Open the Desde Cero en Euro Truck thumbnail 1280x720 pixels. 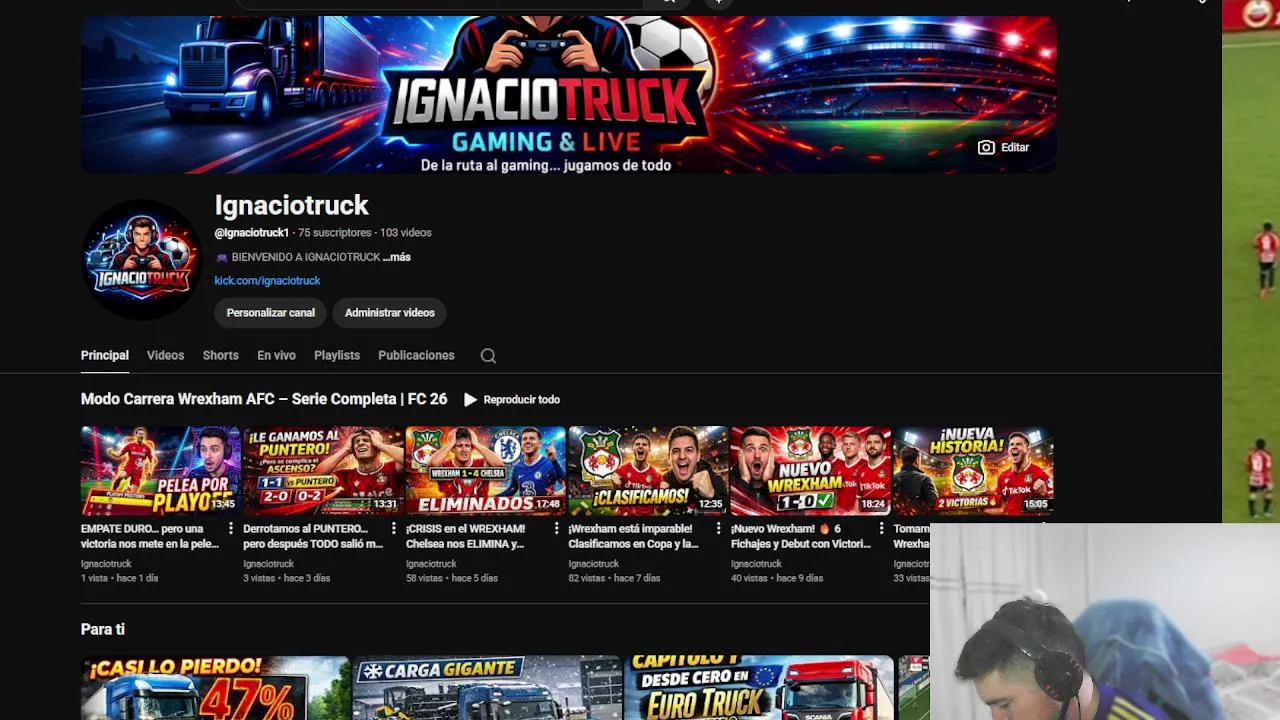(759, 688)
